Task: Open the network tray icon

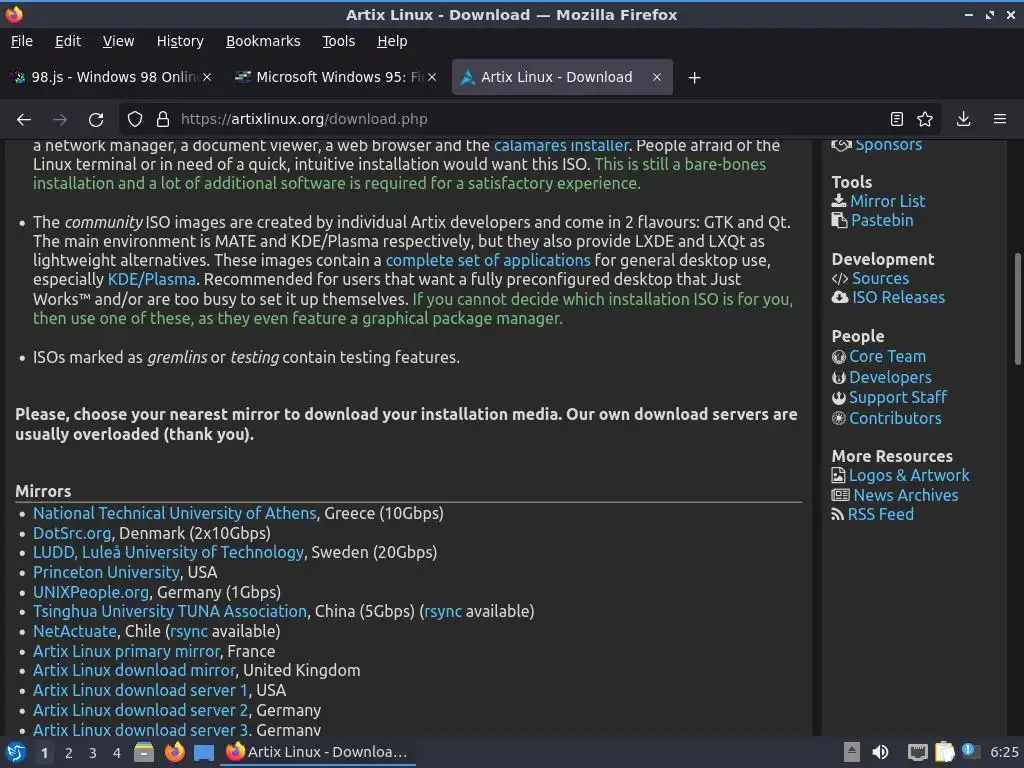Action: 918,752
